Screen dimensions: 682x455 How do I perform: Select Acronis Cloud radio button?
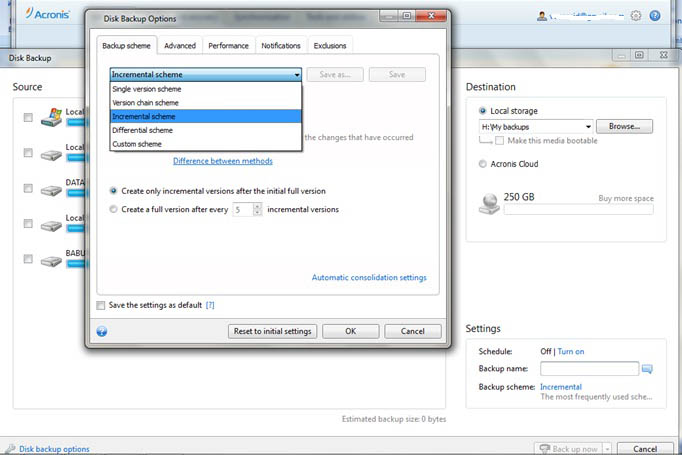pyautogui.click(x=482, y=164)
